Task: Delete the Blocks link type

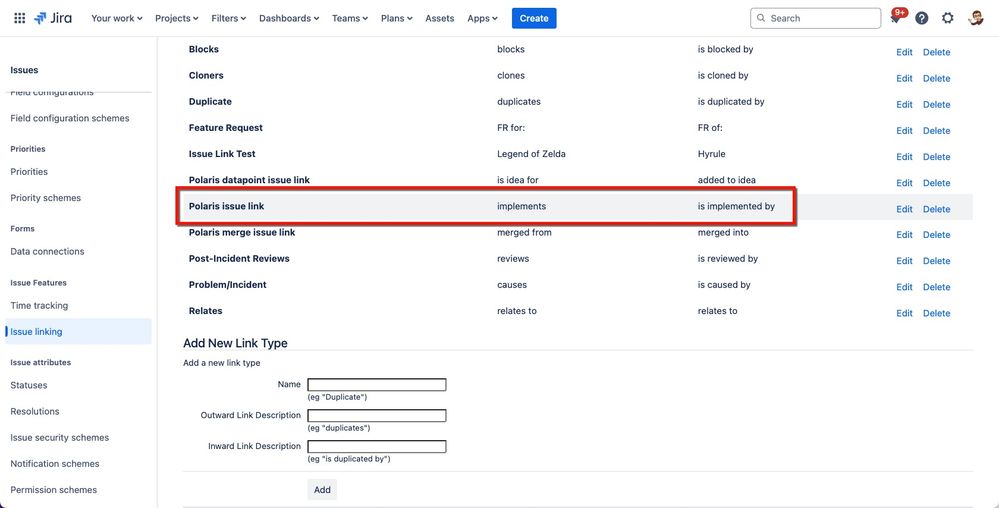Action: coord(937,52)
